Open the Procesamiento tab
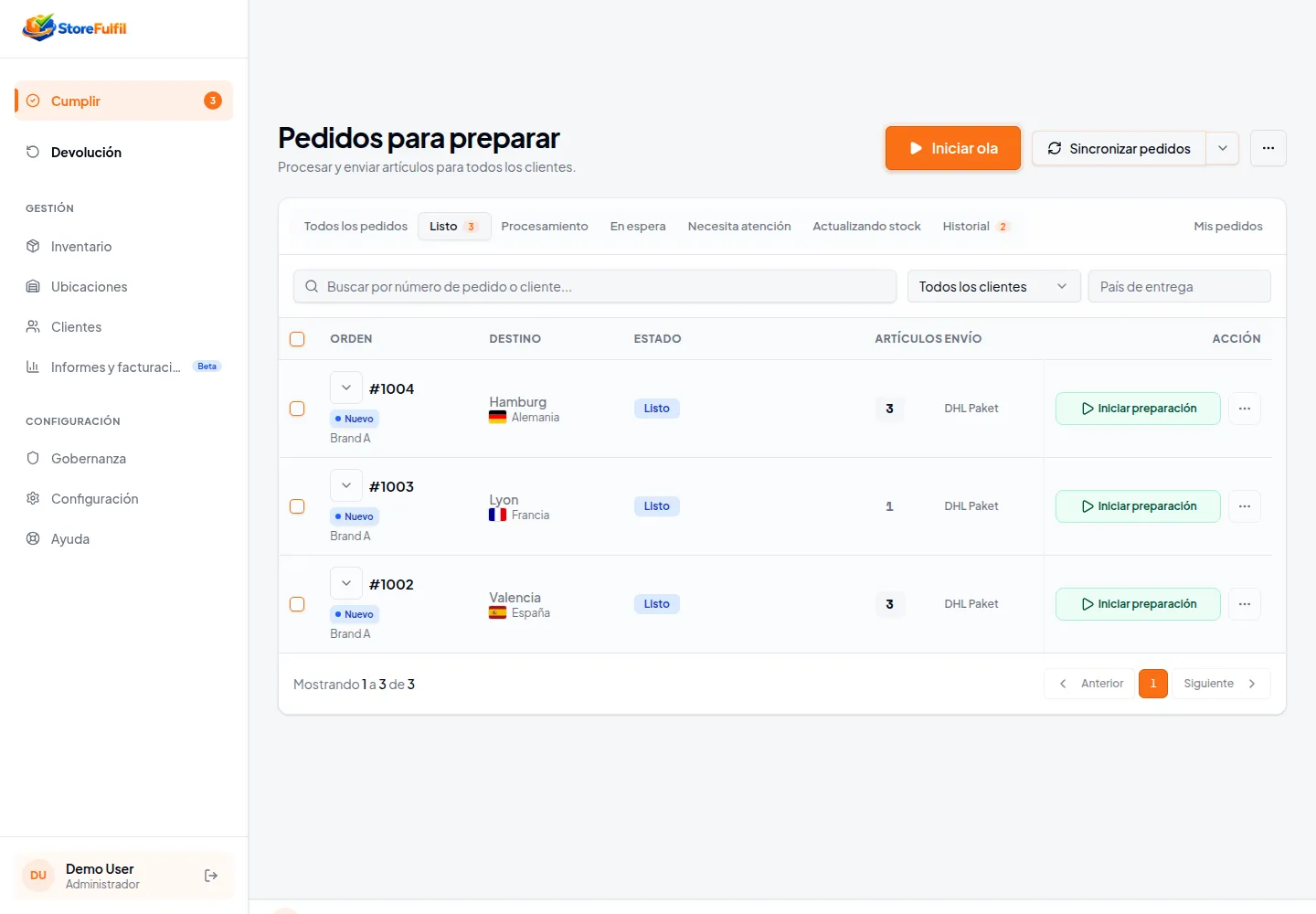This screenshot has width=1316, height=914. (x=545, y=226)
